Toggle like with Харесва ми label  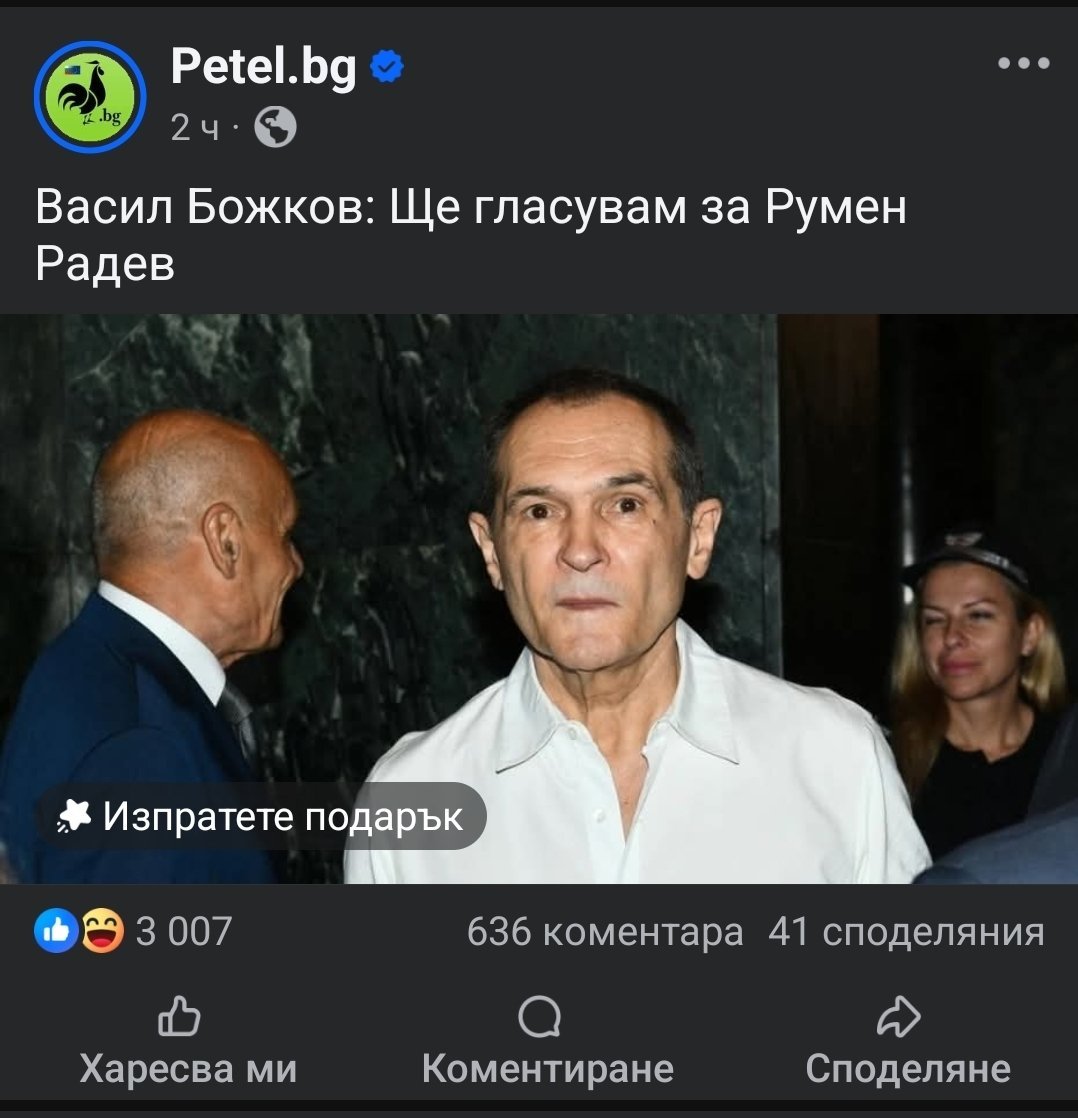coord(188,1069)
